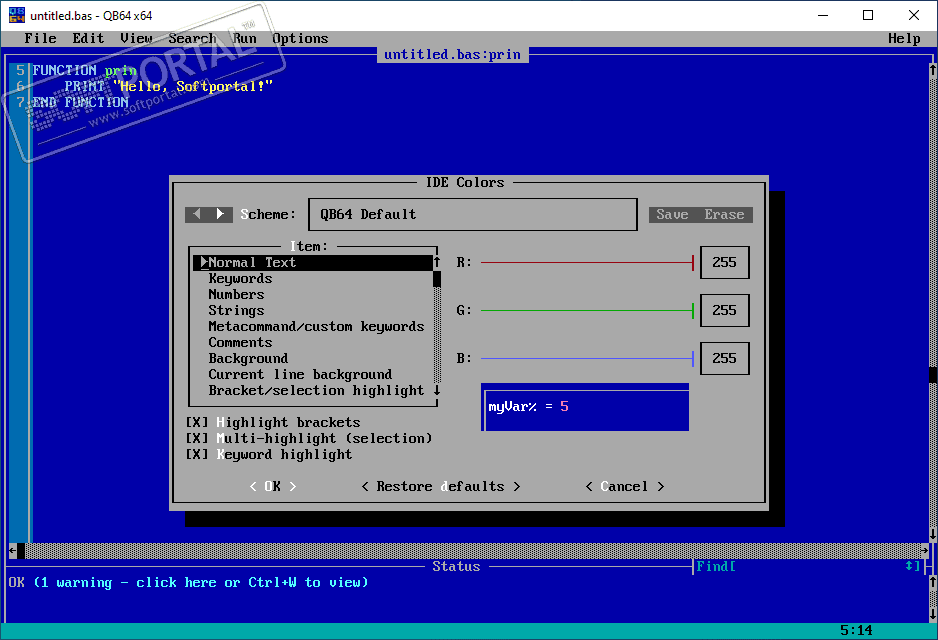Select Metacommand/custom keywords item
938x640 pixels.
coord(313,327)
